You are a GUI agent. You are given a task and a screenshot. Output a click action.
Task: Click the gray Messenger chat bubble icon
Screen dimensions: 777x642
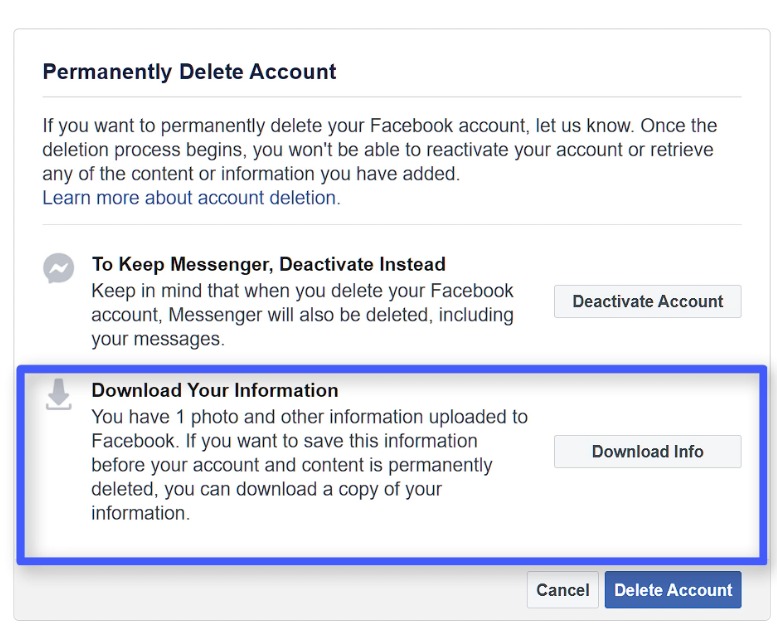point(58,268)
